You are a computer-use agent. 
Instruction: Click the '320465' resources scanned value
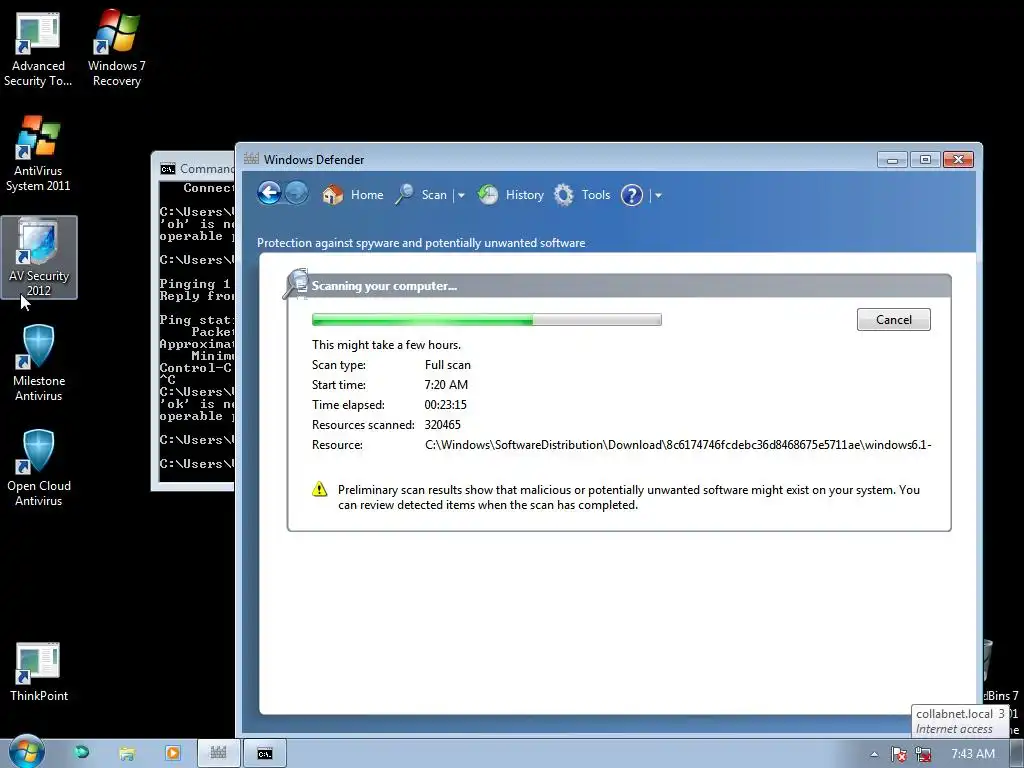[x=443, y=424]
